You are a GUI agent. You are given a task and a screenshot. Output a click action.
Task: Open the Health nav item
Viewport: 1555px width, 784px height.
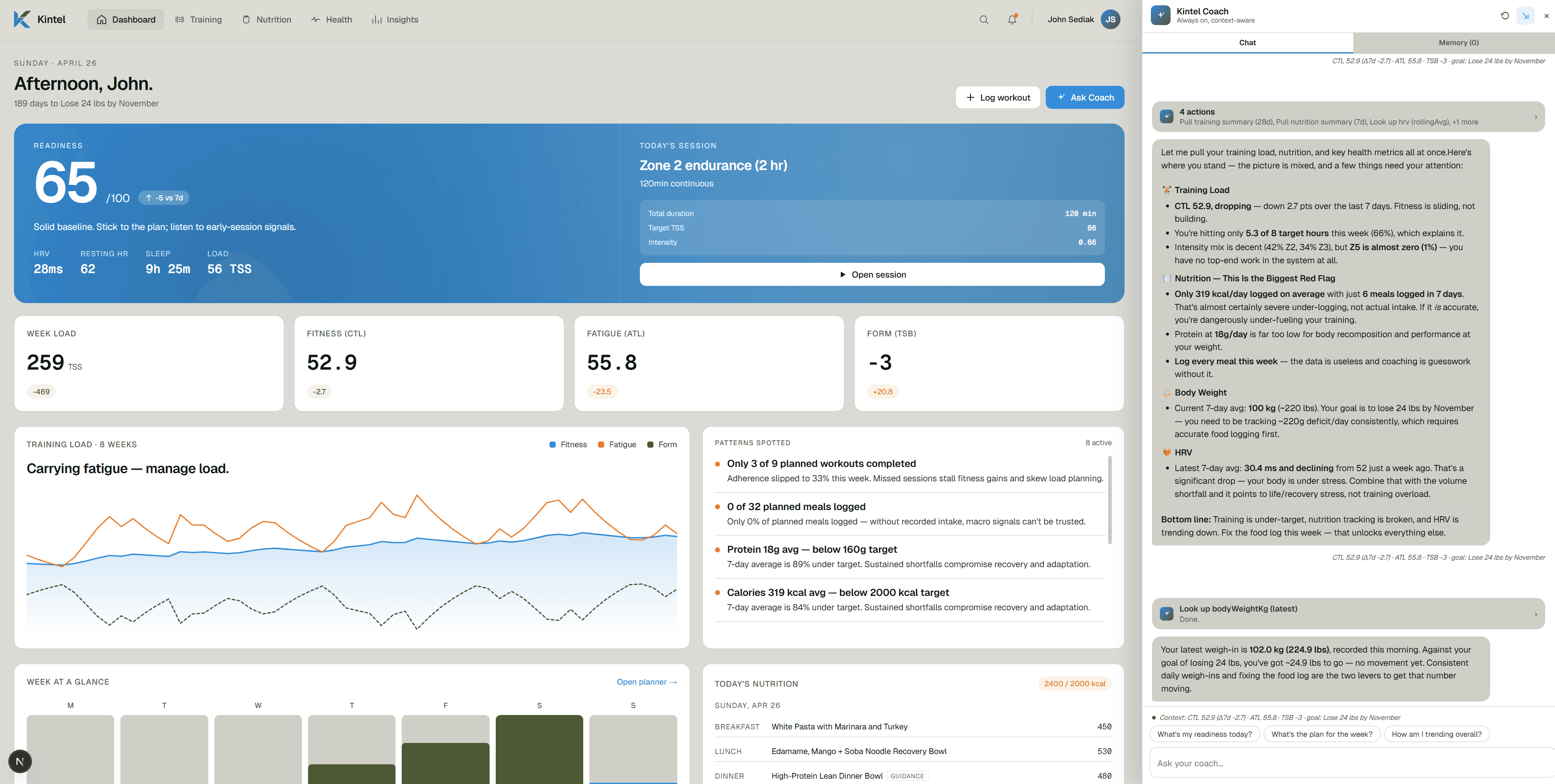tap(331, 20)
